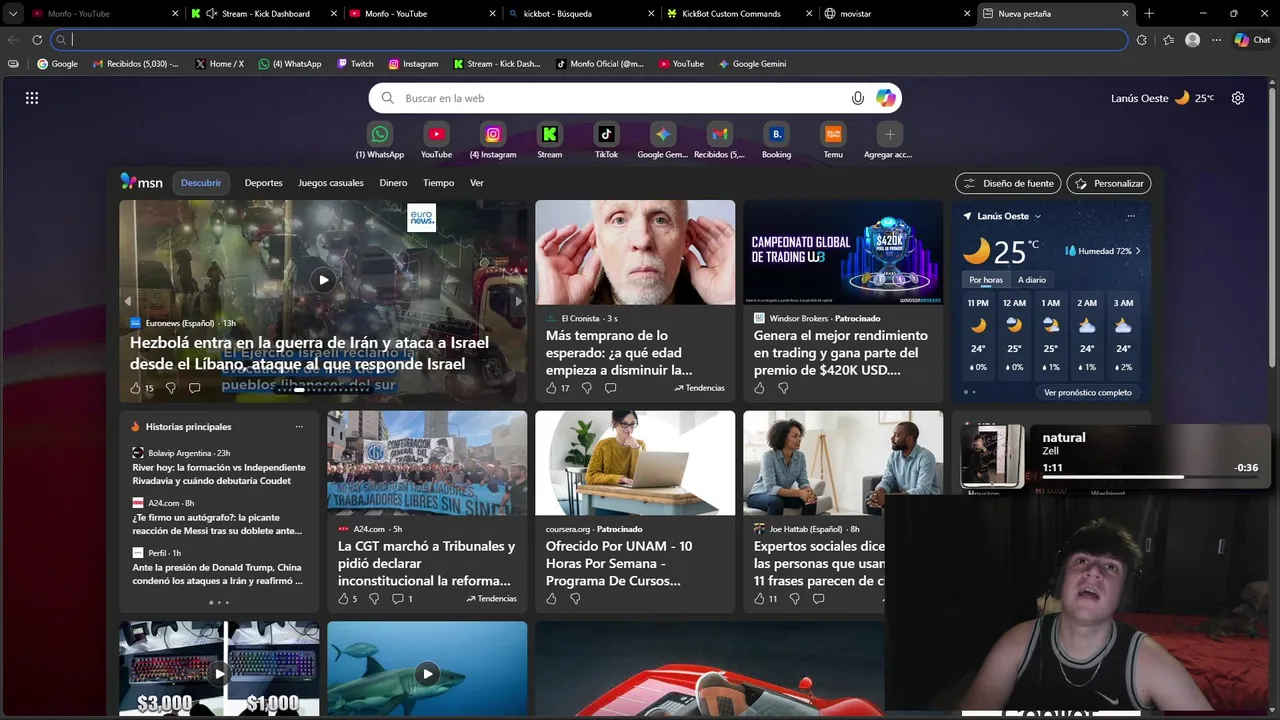This screenshot has width=1280, height=720.
Task: Play the Euronews video
Action: [323, 280]
